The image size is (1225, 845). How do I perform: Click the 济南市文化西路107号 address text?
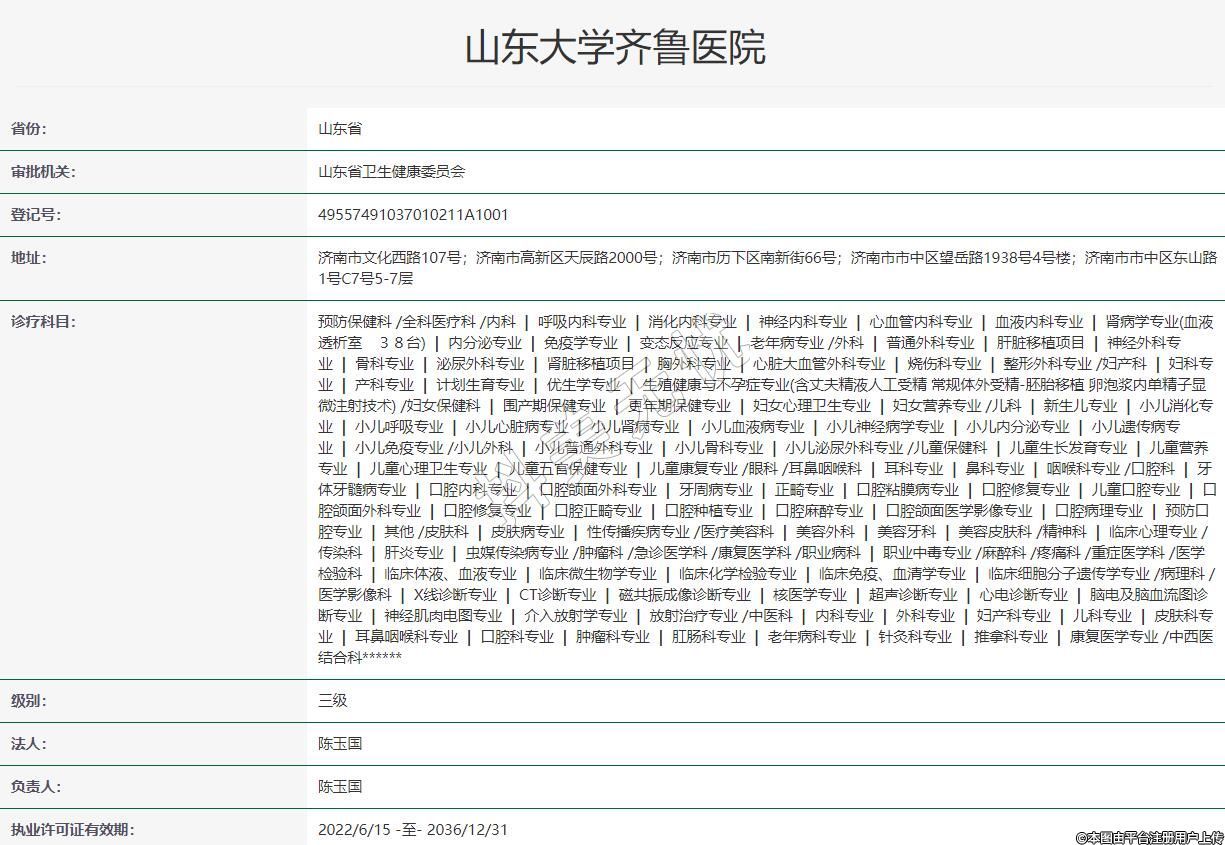[x=390, y=258]
